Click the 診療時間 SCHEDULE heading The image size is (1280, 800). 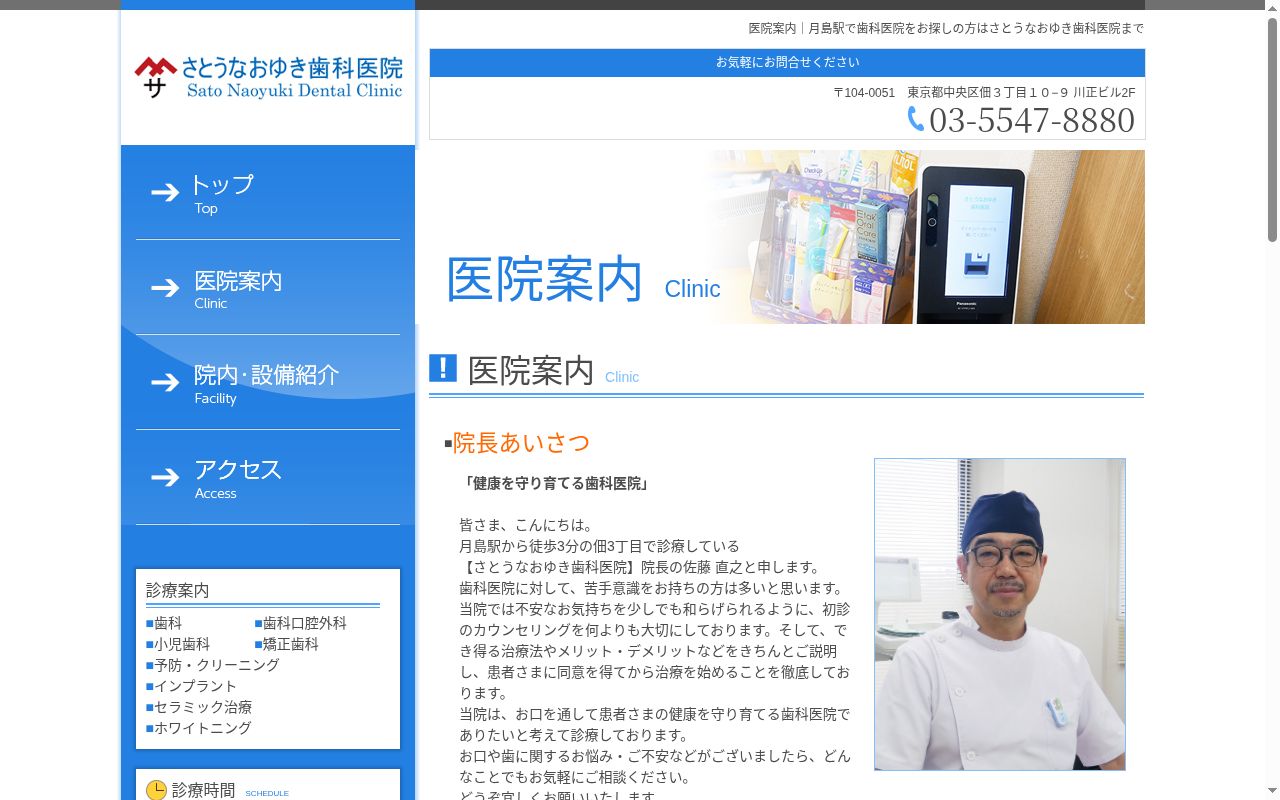pyautogui.click(x=218, y=790)
